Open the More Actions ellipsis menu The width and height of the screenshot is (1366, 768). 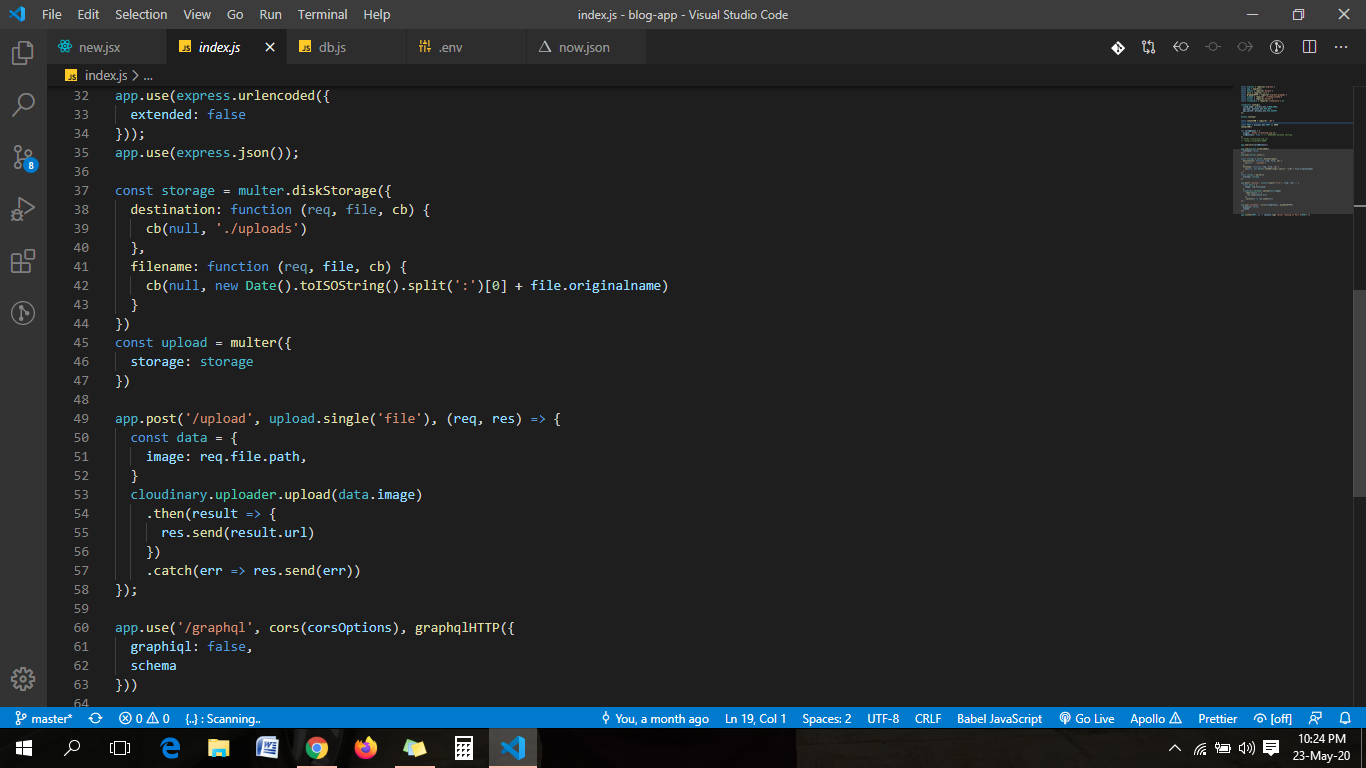(x=1341, y=47)
